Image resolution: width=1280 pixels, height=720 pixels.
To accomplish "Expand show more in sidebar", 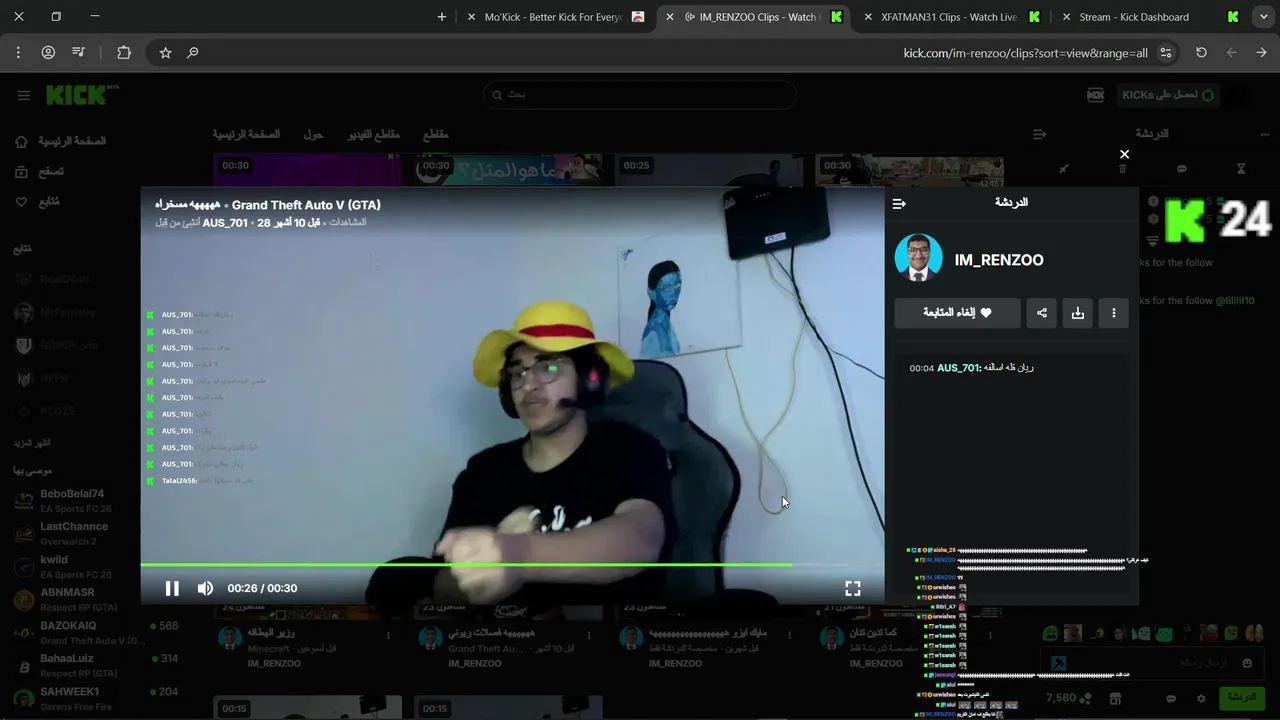I will (x=33, y=442).
